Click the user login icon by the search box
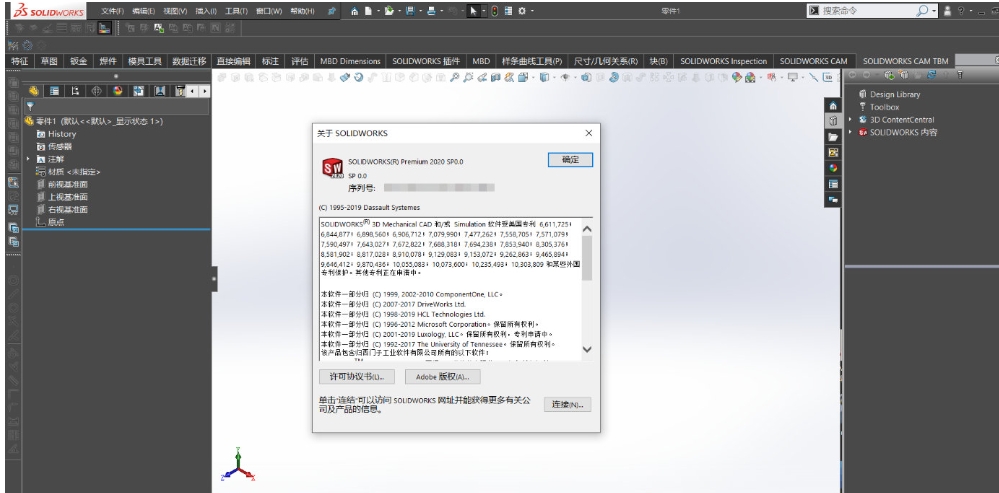Viewport: 999px width, 493px height. tap(947, 11)
